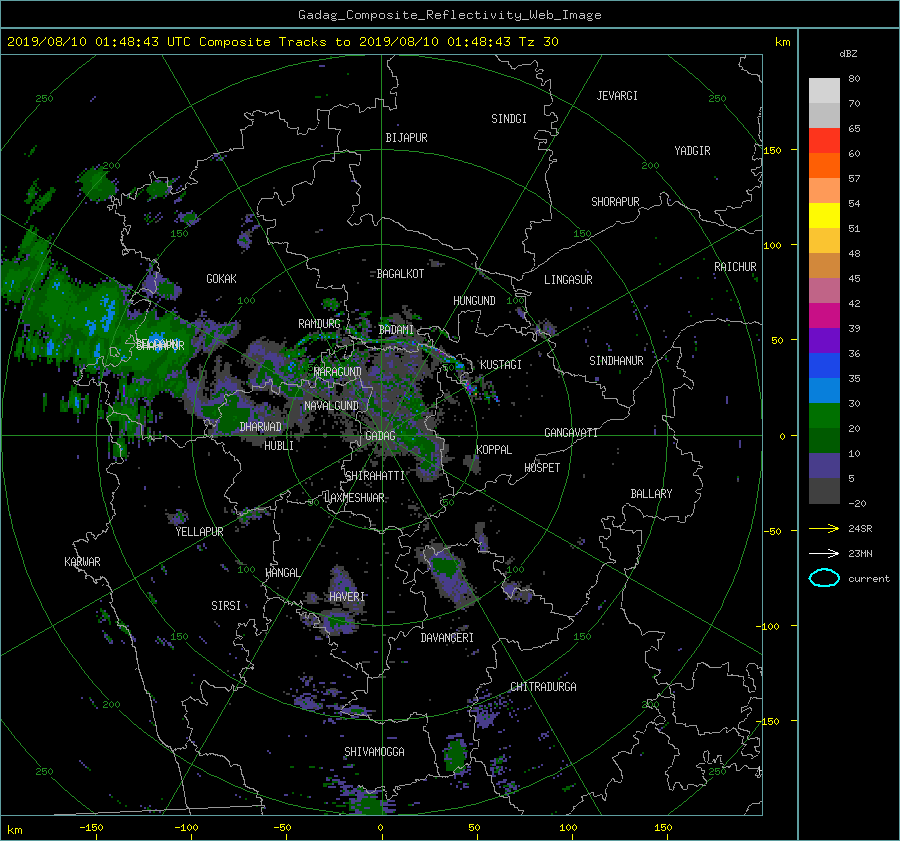Image resolution: width=900 pixels, height=841 pixels.
Task: Click the SINDGI city label
Action: 509,119
